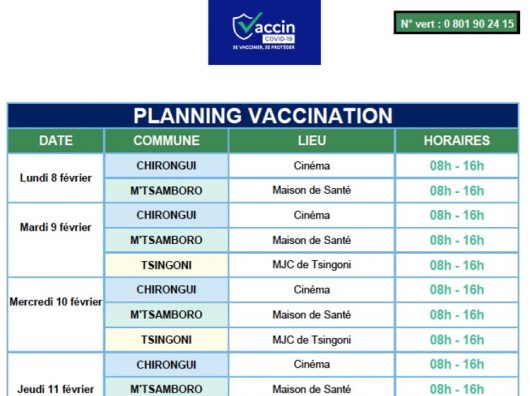This screenshot has width=530, height=396.
Task: Select the Lundi 8 février date cell
Action: click(56, 178)
